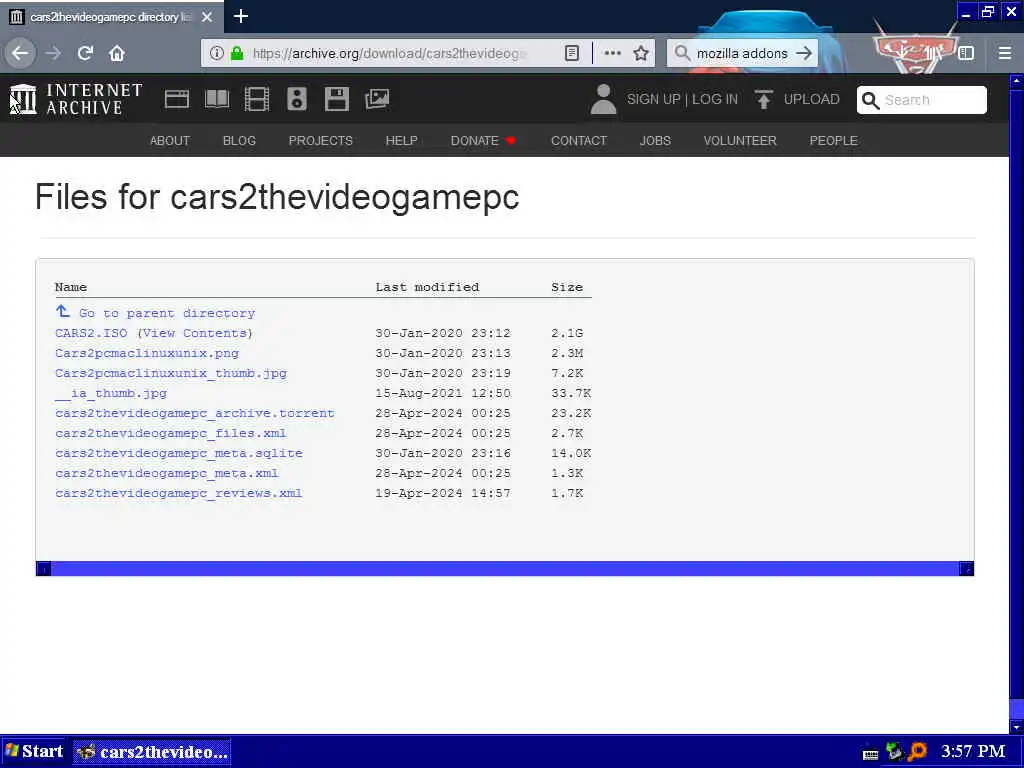Viewport: 1024px width, 768px height.
Task: Open the Video film strip icon
Action: 257,99
